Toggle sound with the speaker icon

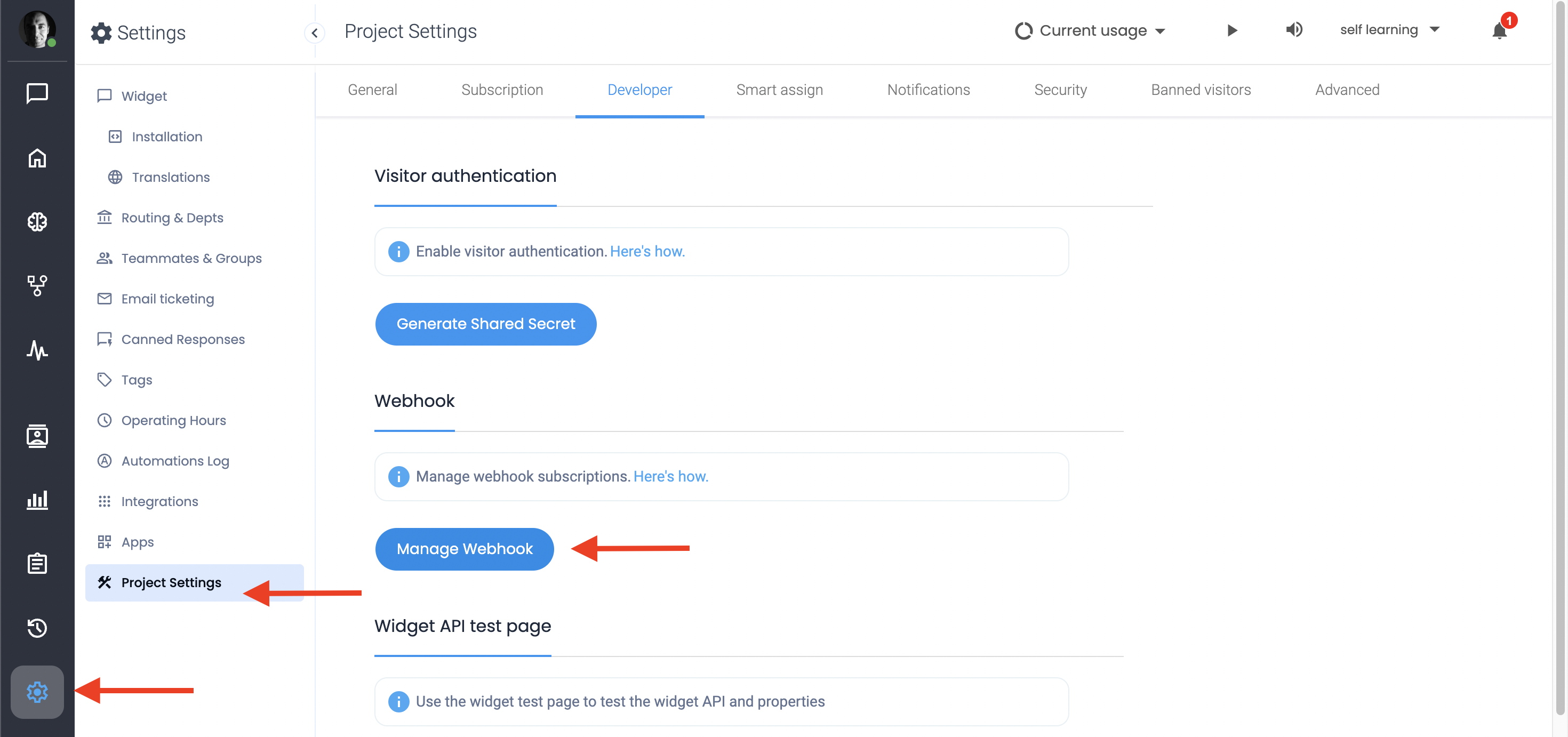click(x=1293, y=30)
